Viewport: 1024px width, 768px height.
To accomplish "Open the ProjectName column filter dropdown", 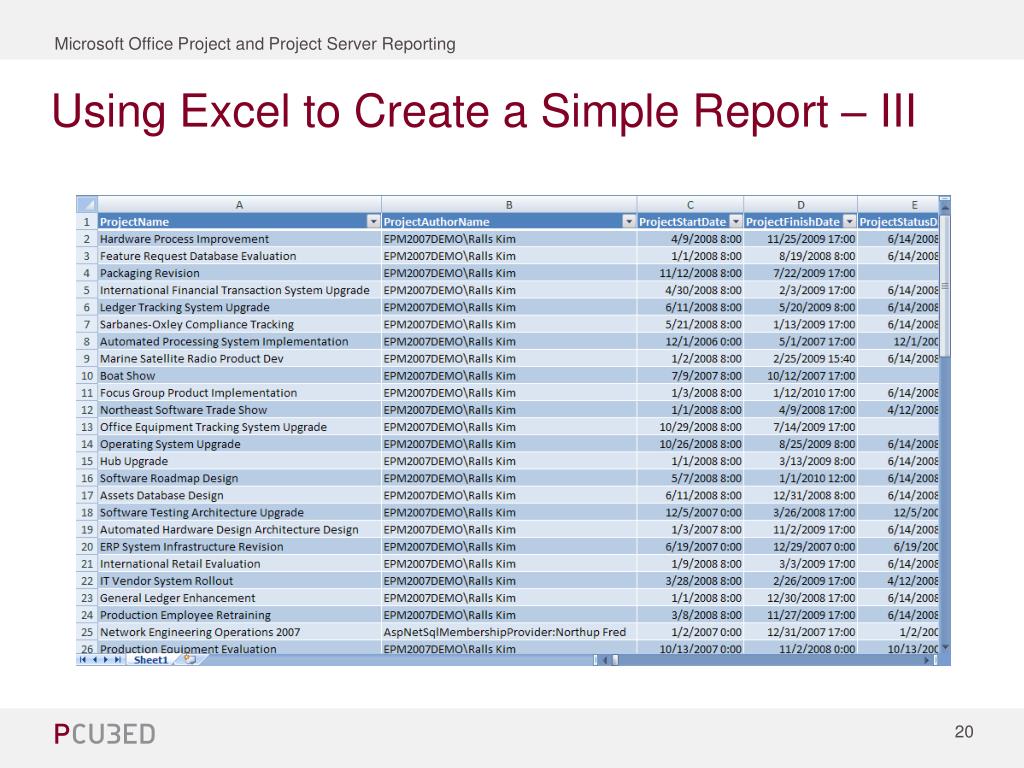I will click(373, 222).
